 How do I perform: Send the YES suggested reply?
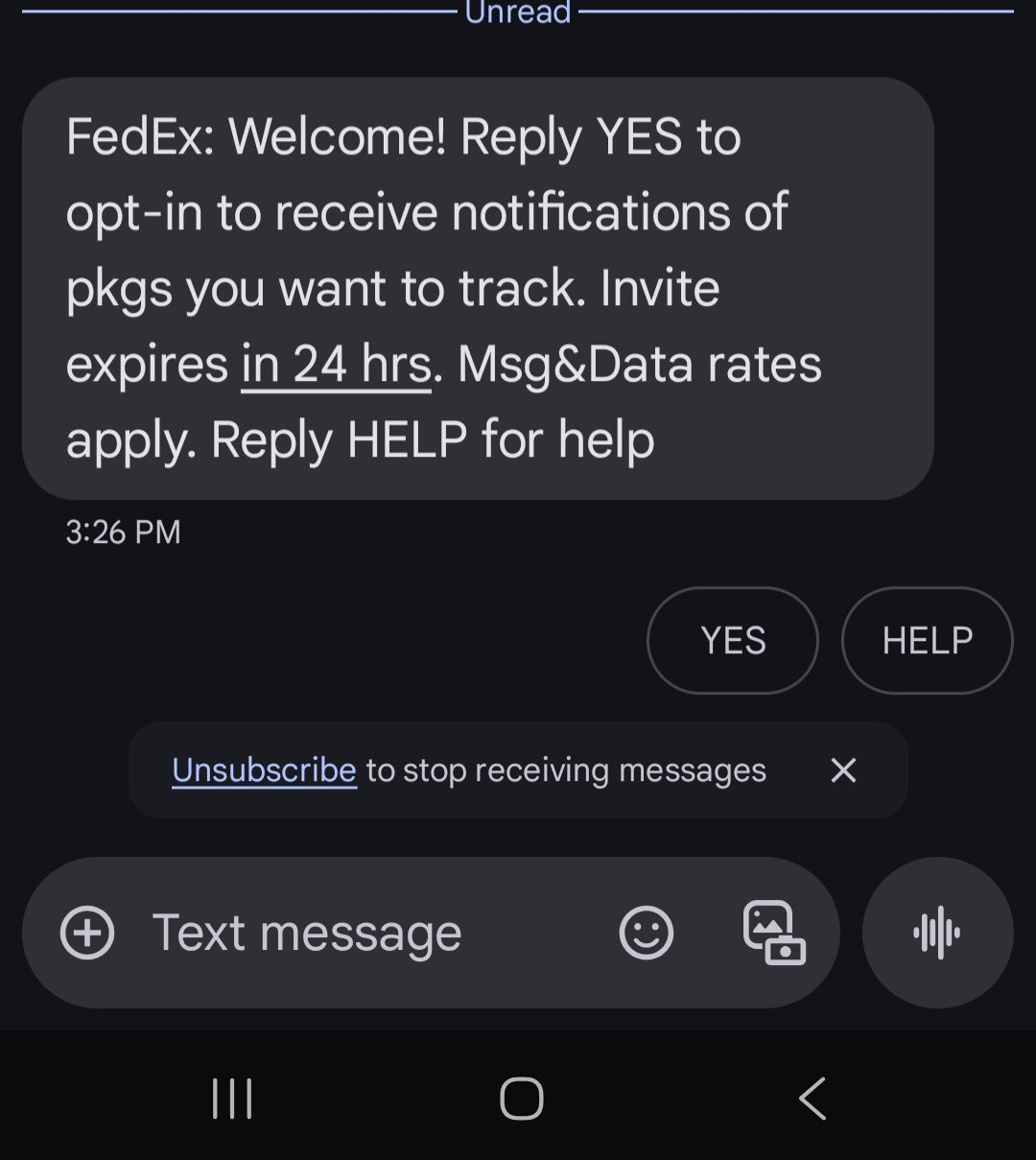coord(733,640)
